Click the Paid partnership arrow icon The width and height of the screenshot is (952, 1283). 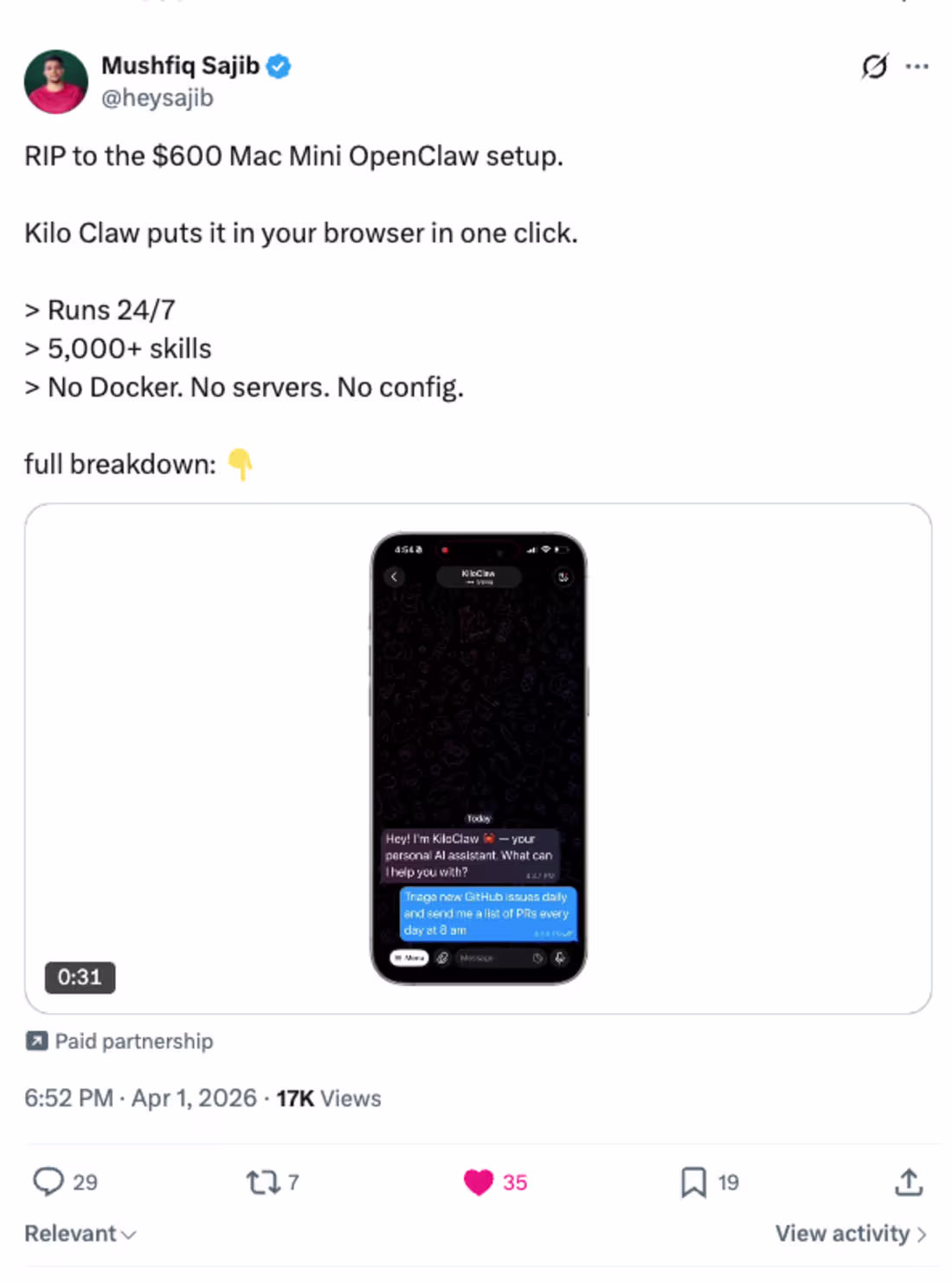(x=36, y=1041)
